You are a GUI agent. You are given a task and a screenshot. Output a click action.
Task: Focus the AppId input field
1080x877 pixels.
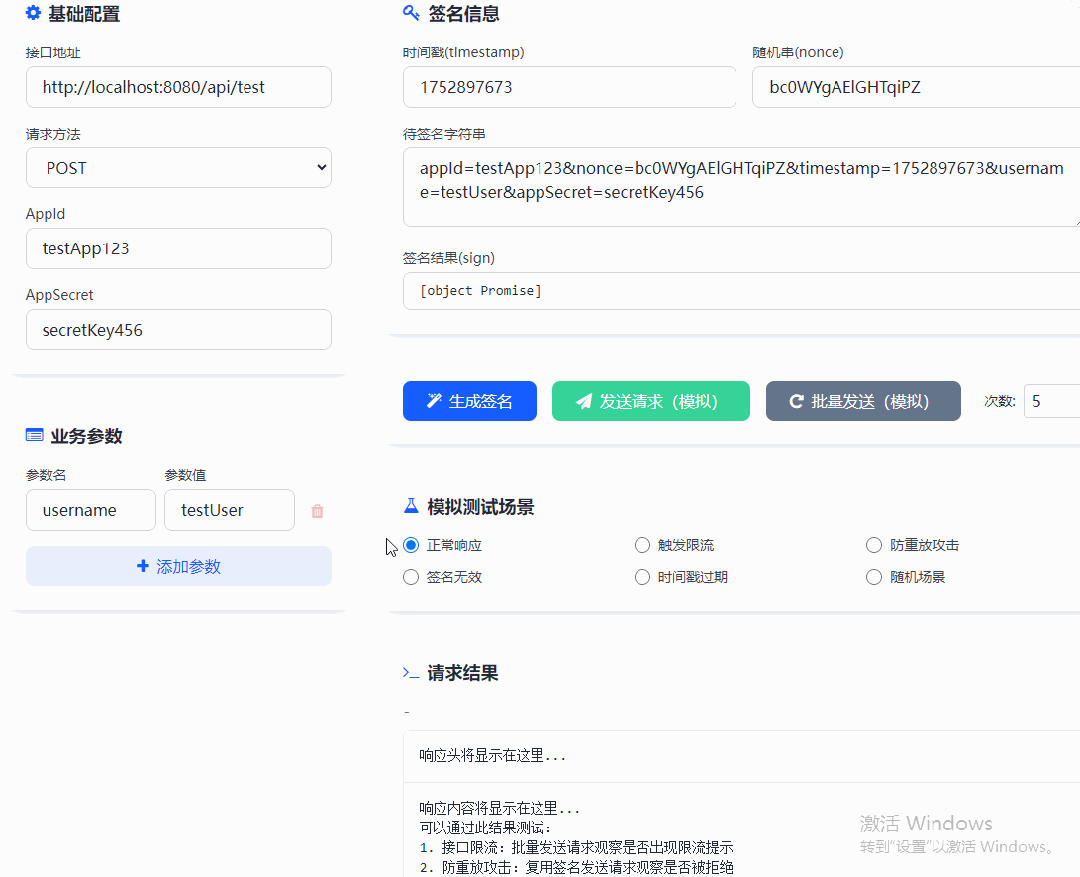(x=179, y=249)
